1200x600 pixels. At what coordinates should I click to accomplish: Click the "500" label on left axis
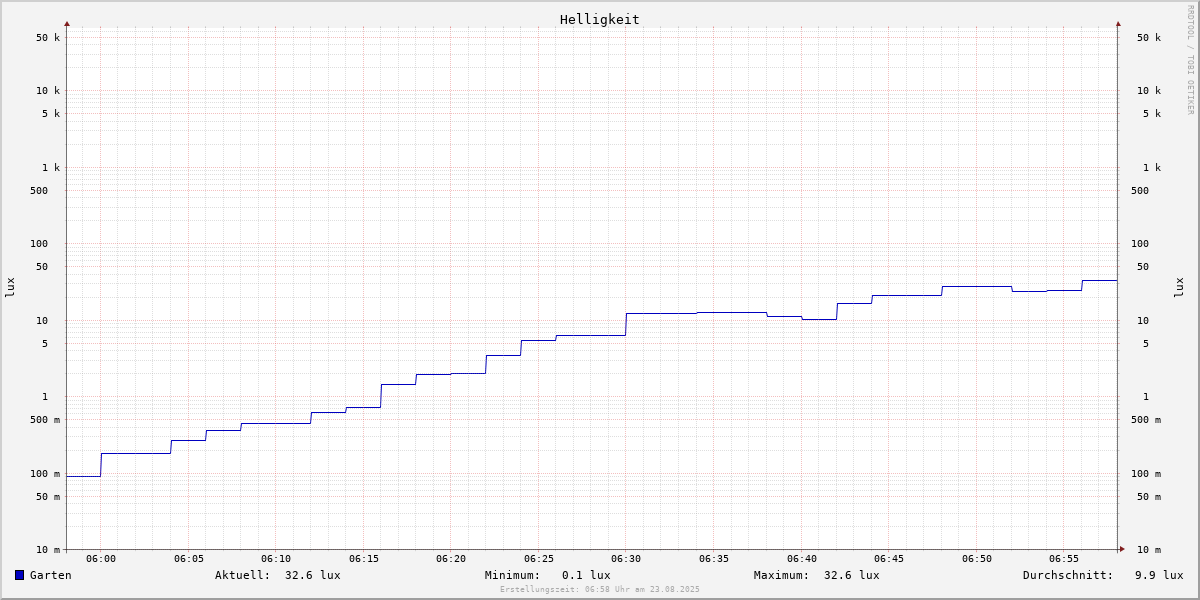point(39,190)
